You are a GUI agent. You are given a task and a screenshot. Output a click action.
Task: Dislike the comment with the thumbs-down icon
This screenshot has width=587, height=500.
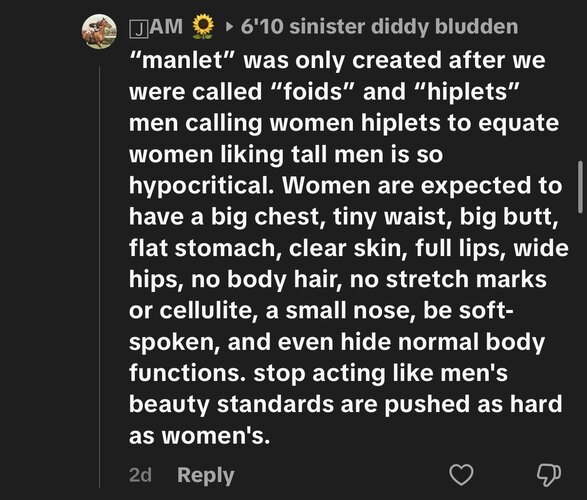click(x=549, y=475)
